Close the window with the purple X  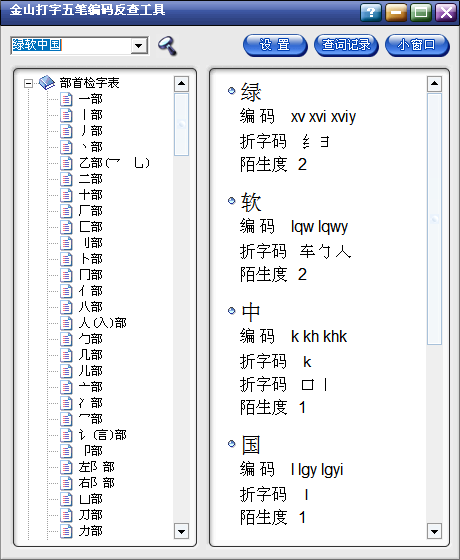point(446,12)
